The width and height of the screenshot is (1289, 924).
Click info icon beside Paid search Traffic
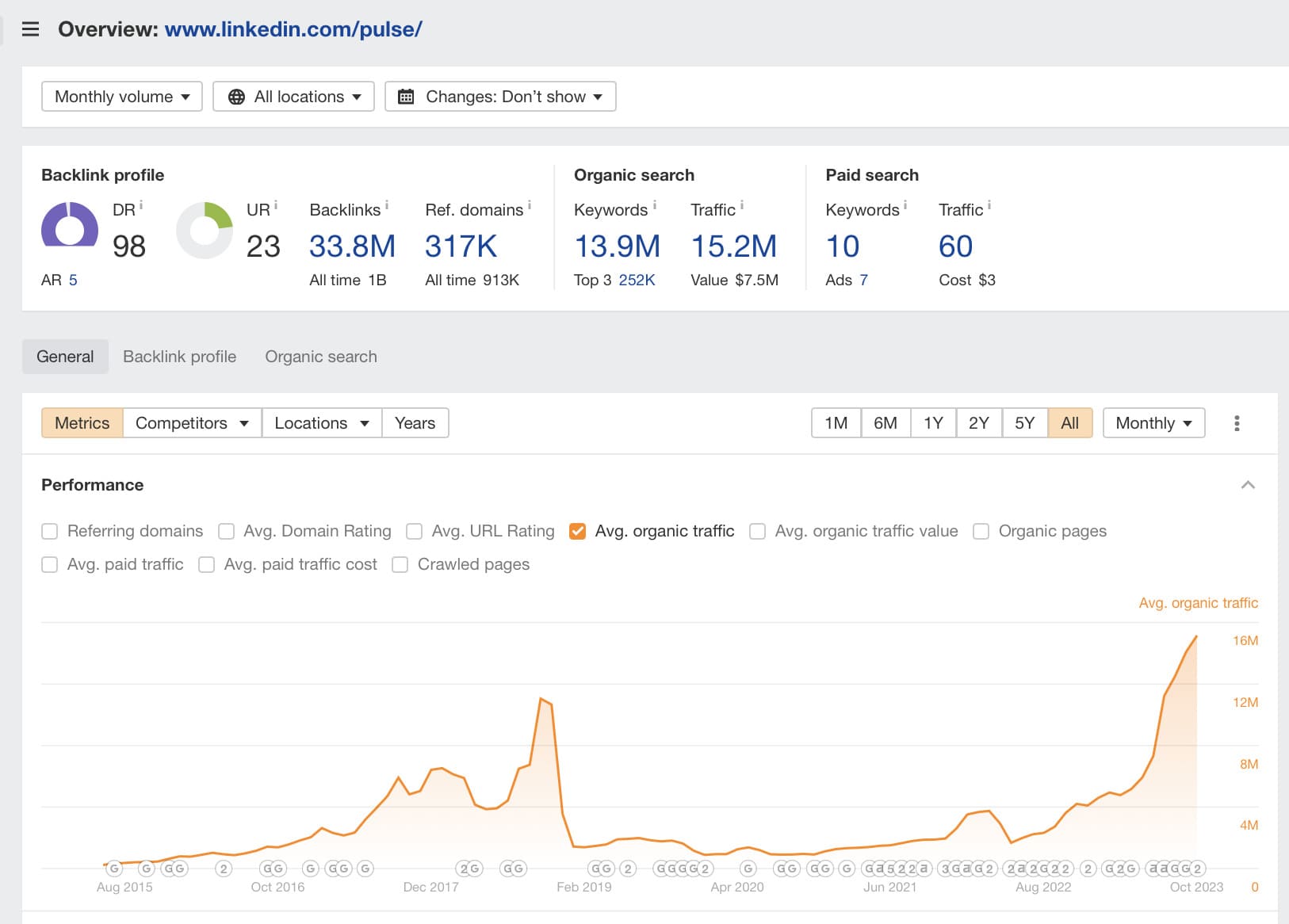point(989,205)
